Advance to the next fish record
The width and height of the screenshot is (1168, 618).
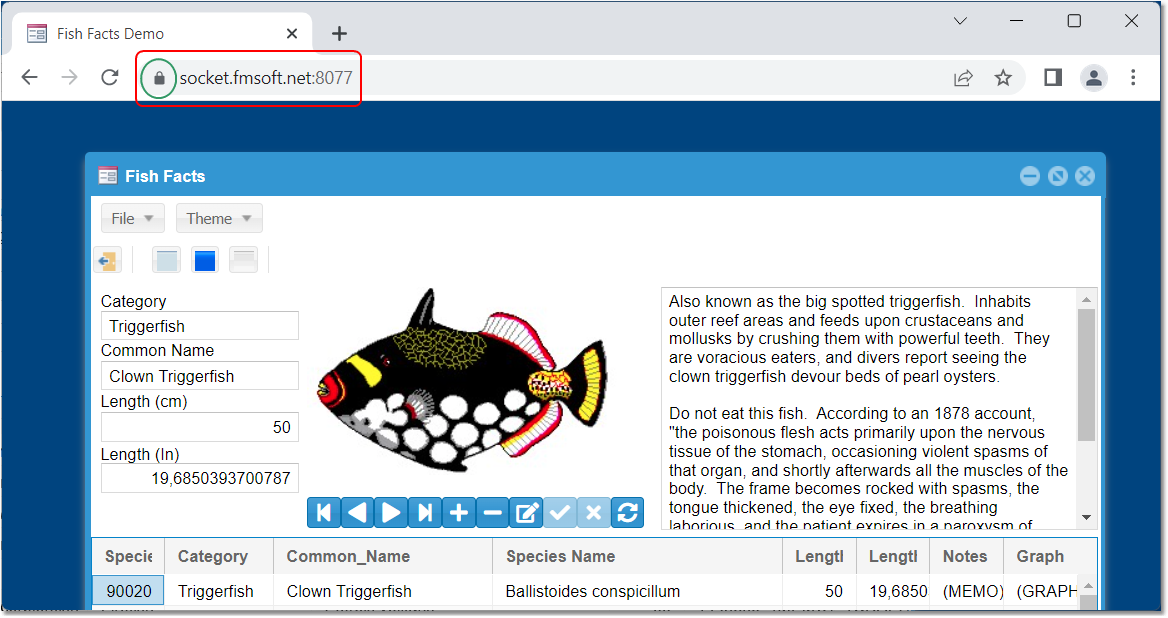point(391,513)
